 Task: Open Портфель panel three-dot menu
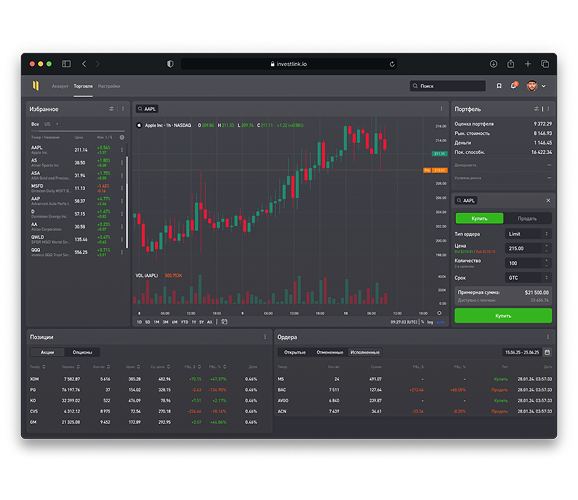pos(549,109)
